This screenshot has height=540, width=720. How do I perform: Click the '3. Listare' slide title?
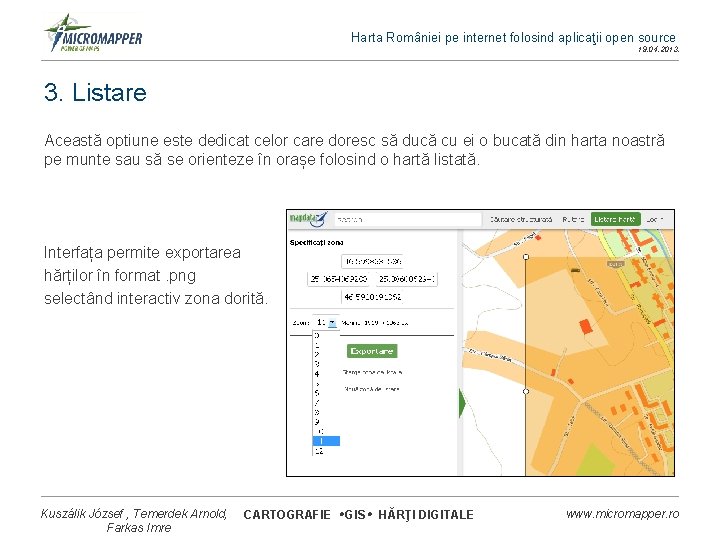point(96,92)
